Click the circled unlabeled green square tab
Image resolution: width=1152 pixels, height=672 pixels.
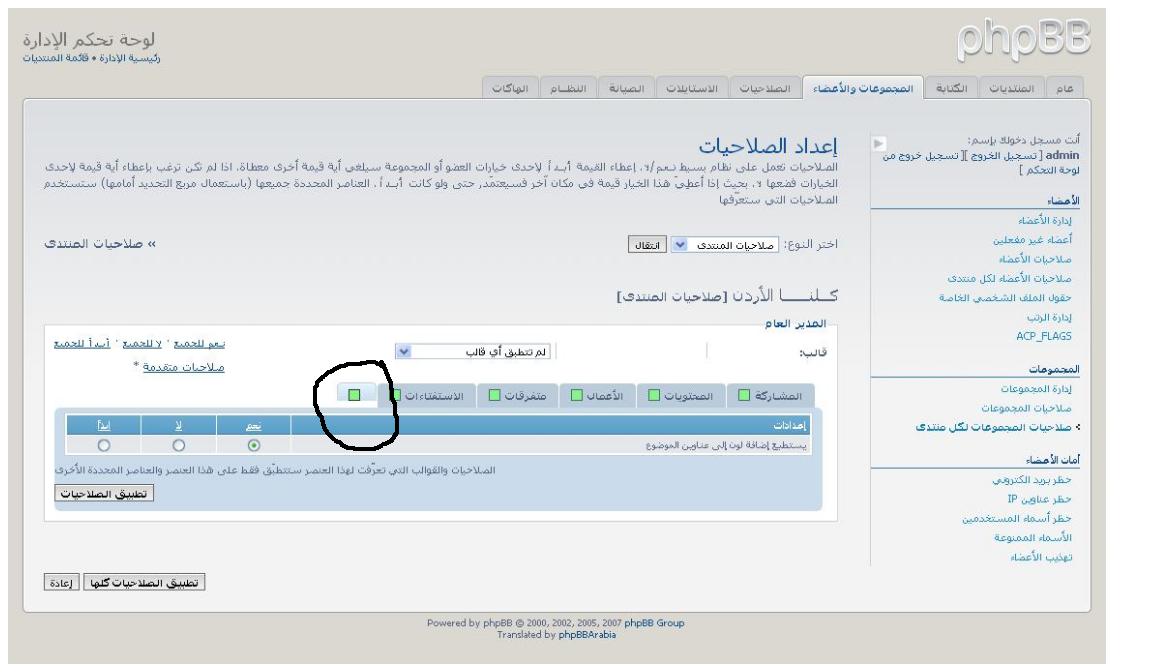[355, 395]
